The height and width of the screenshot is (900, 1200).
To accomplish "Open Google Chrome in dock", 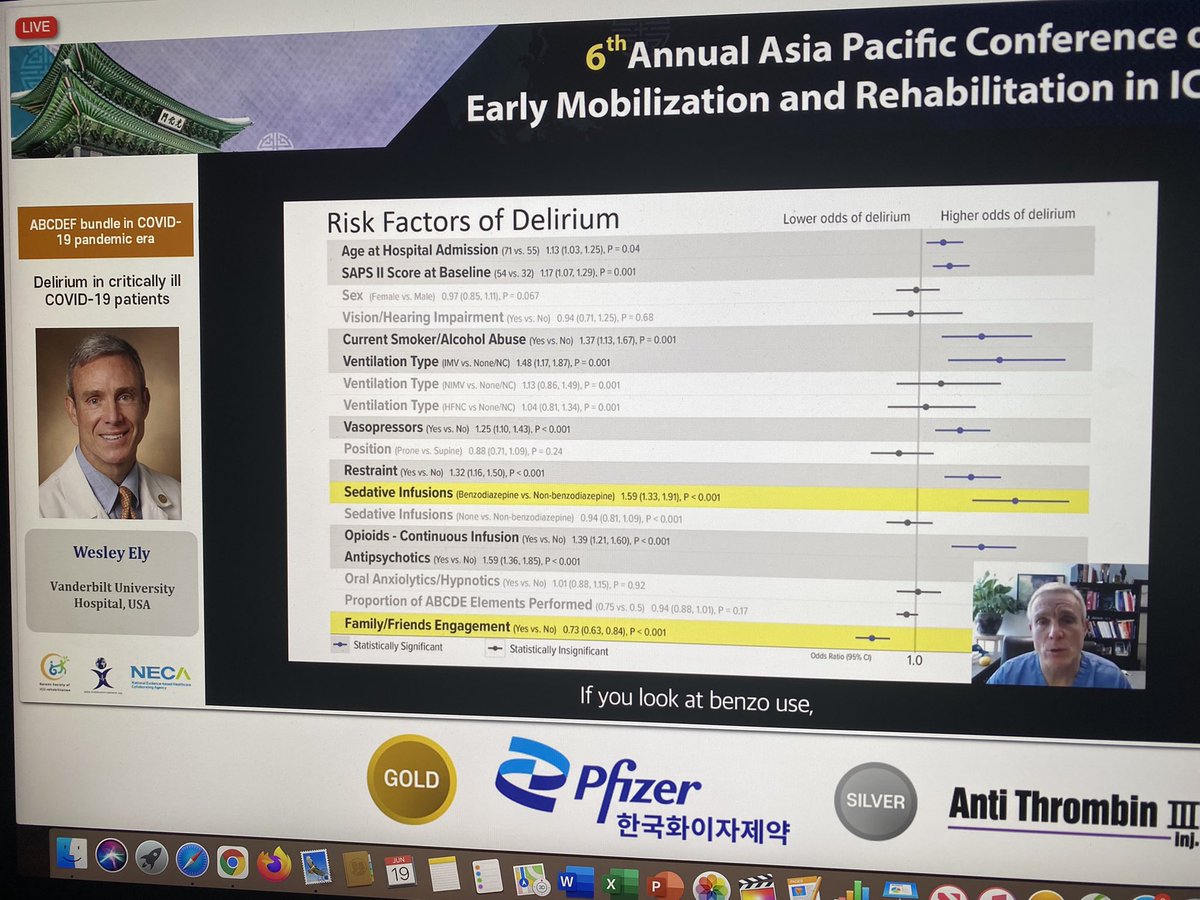I will point(232,862).
